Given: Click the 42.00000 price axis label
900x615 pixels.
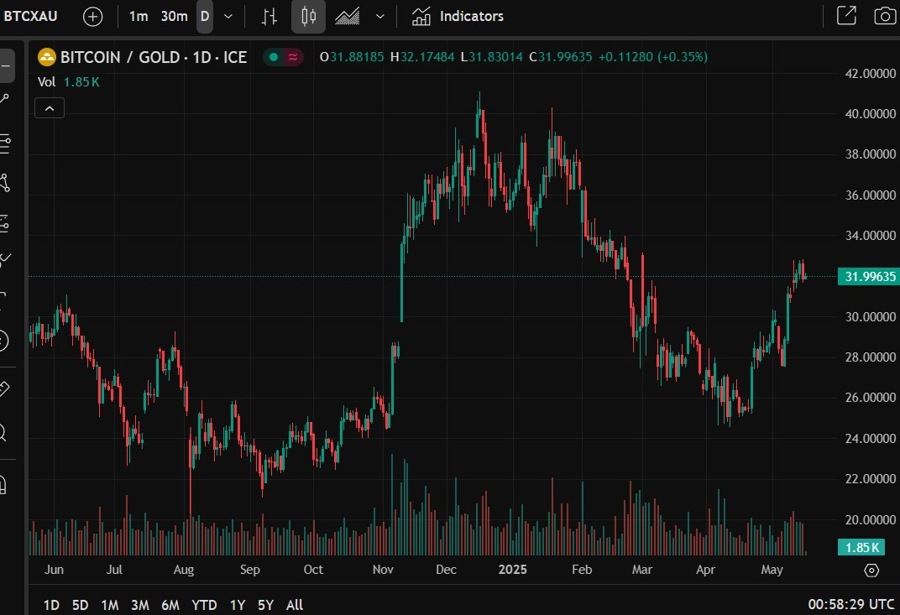Looking at the screenshot, I should [x=870, y=74].
